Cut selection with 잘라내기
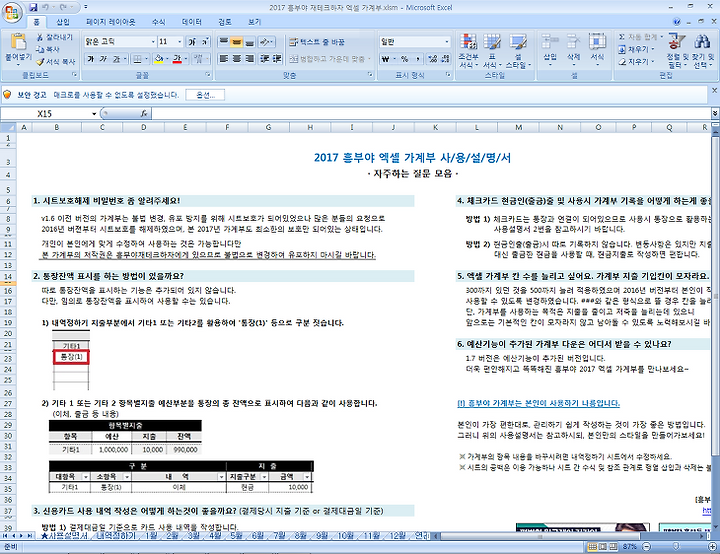720x554 pixels. click(54, 37)
